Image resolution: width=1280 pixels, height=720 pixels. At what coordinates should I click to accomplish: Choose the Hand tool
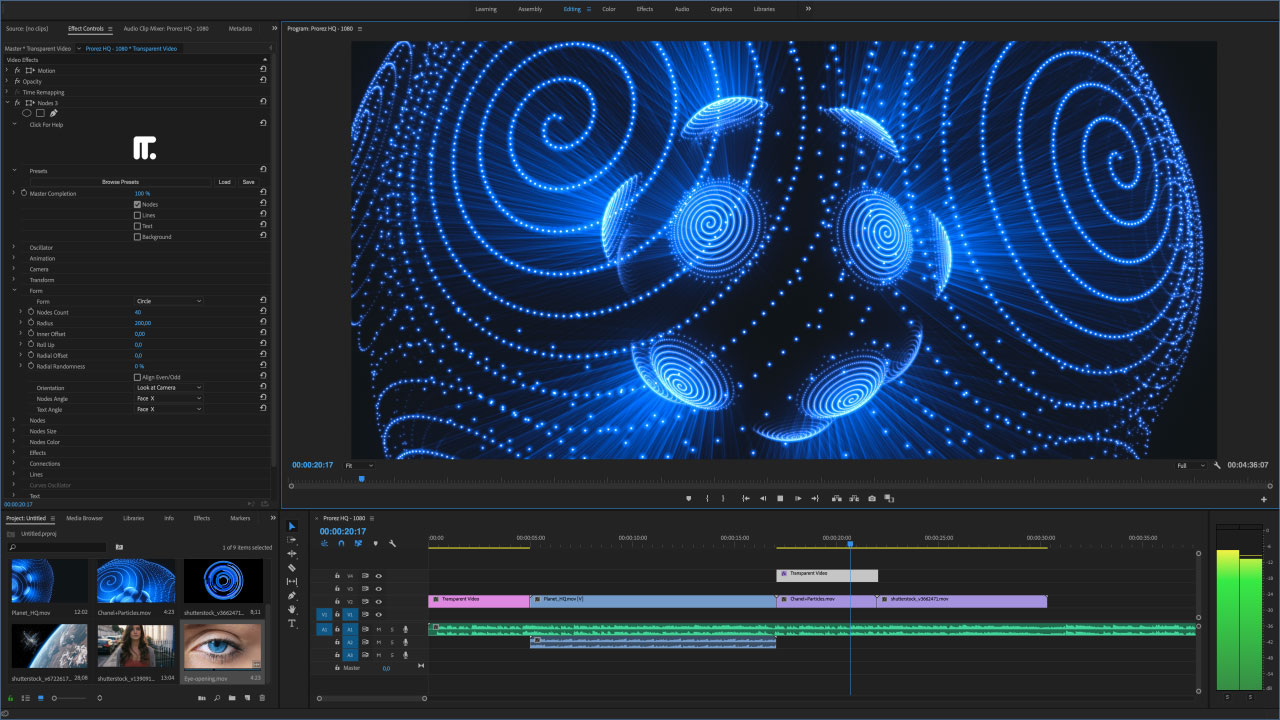[x=292, y=609]
